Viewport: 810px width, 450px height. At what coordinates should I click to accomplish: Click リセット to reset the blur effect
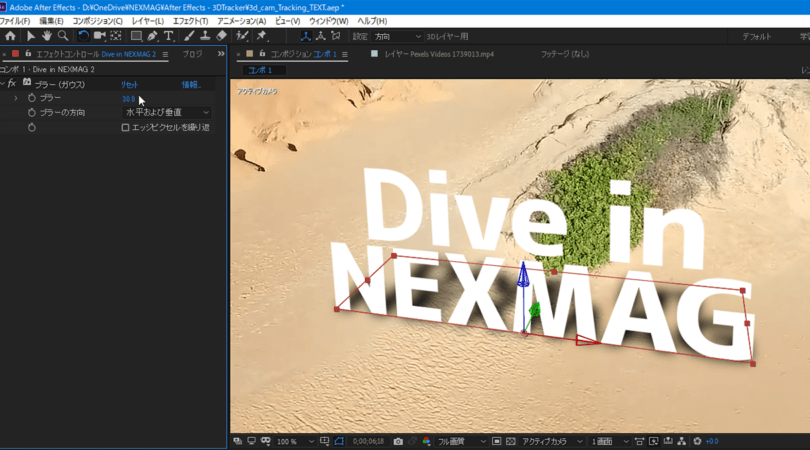pos(130,85)
